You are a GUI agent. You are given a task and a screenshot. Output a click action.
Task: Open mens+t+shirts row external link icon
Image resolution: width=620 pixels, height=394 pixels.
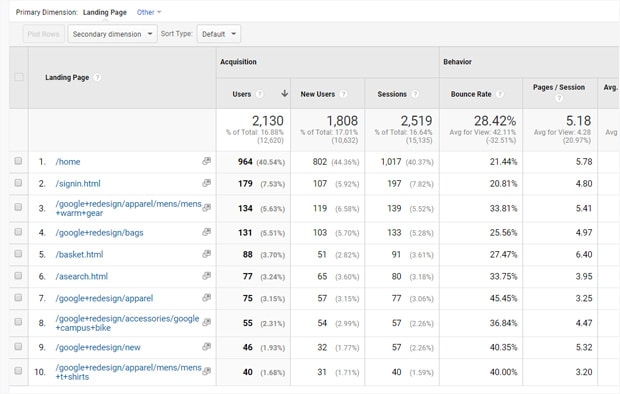206,371
